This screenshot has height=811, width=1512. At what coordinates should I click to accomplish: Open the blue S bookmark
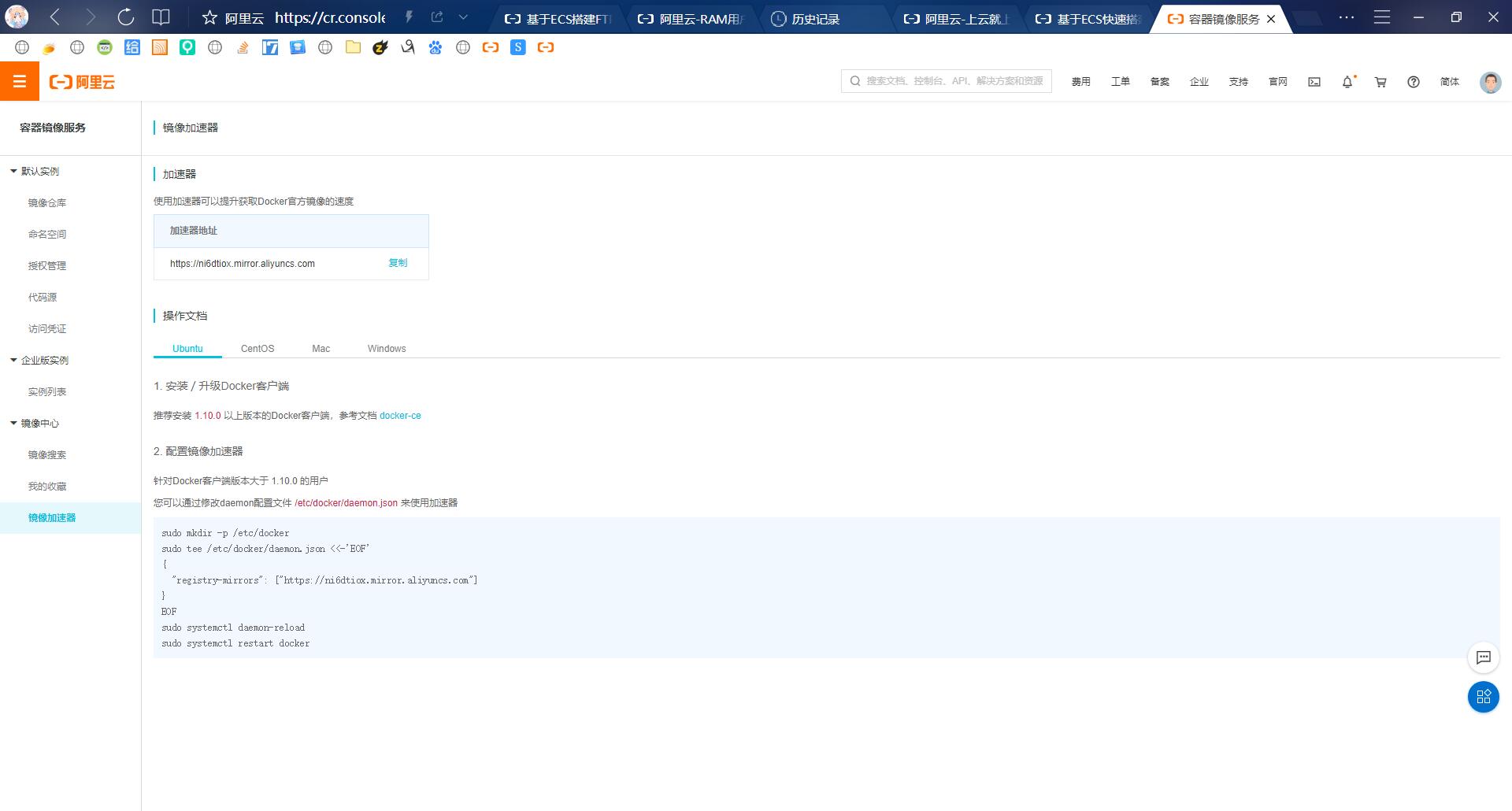pos(517,47)
